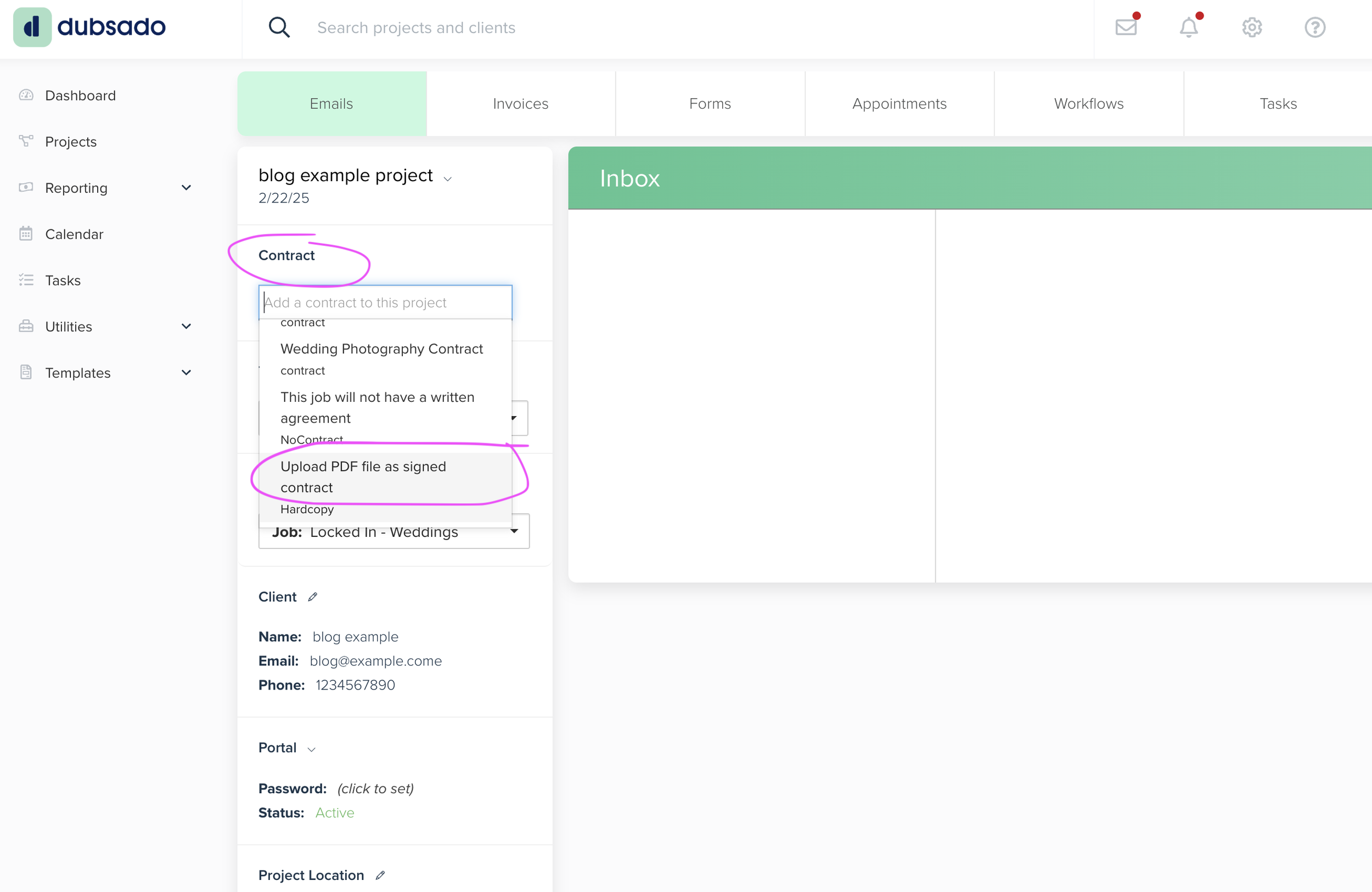Image resolution: width=1372 pixels, height=892 pixels.
Task: Open blog example project name dropdown
Action: (447, 179)
